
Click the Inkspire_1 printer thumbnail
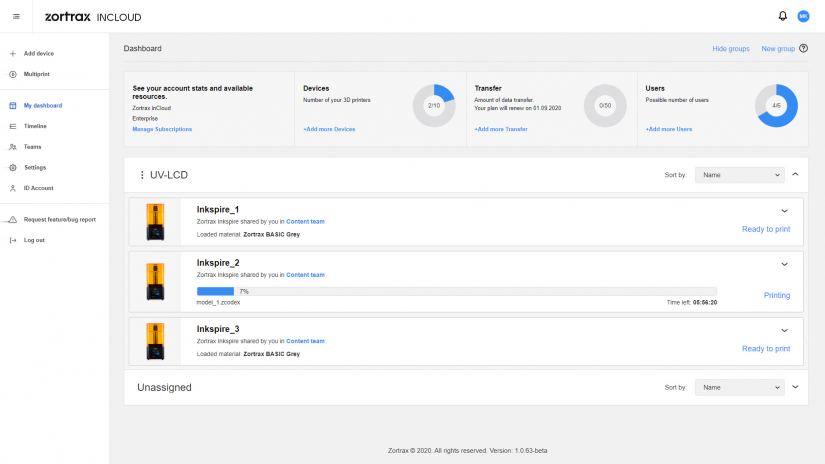[x=155, y=222]
